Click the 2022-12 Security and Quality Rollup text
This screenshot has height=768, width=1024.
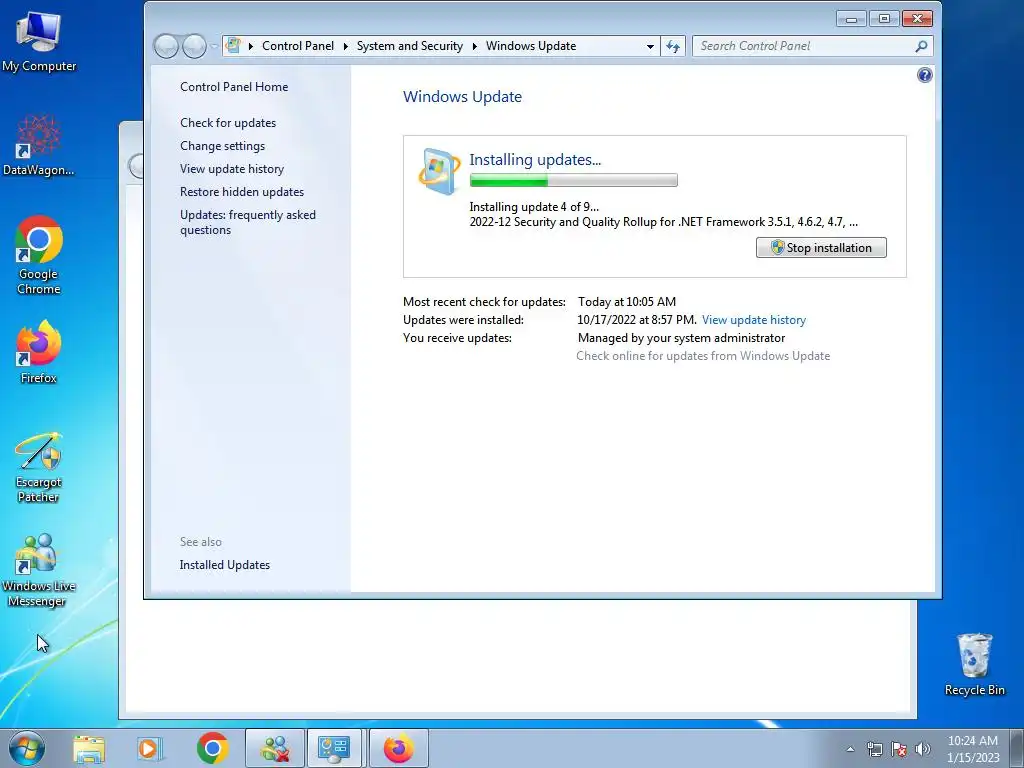click(x=664, y=222)
